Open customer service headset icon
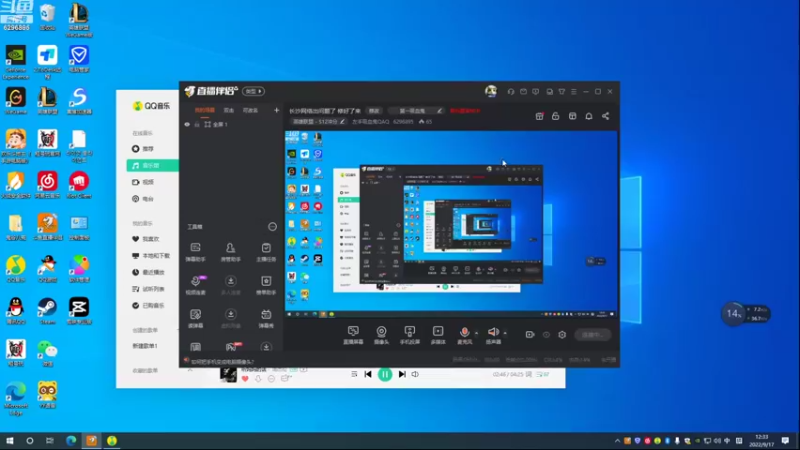 pyautogui.click(x=511, y=92)
